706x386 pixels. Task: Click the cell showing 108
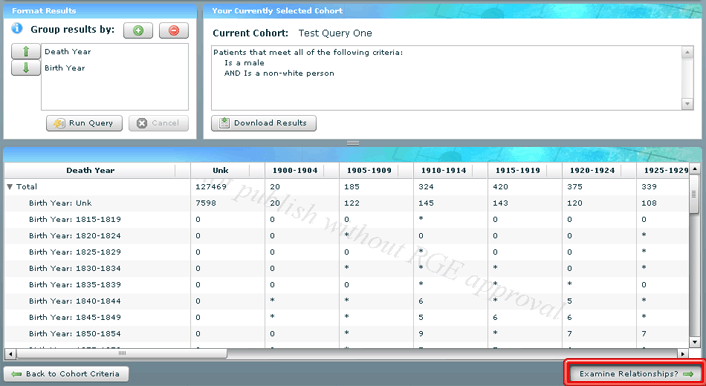[649, 203]
